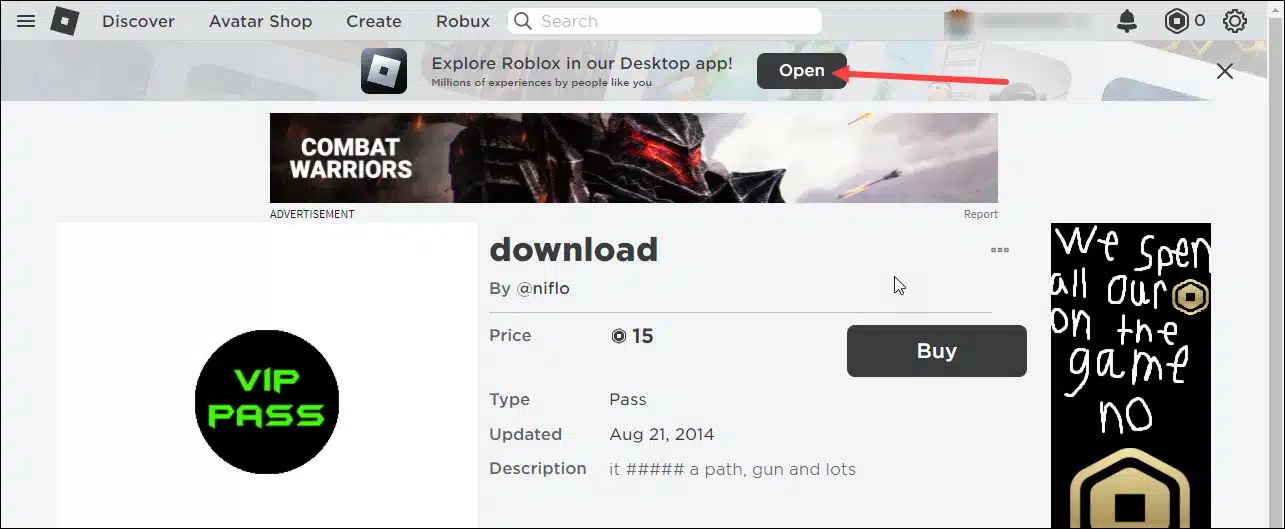Click the Combat Warriors advertisement banner
This screenshot has width=1285, height=529.
click(x=634, y=158)
